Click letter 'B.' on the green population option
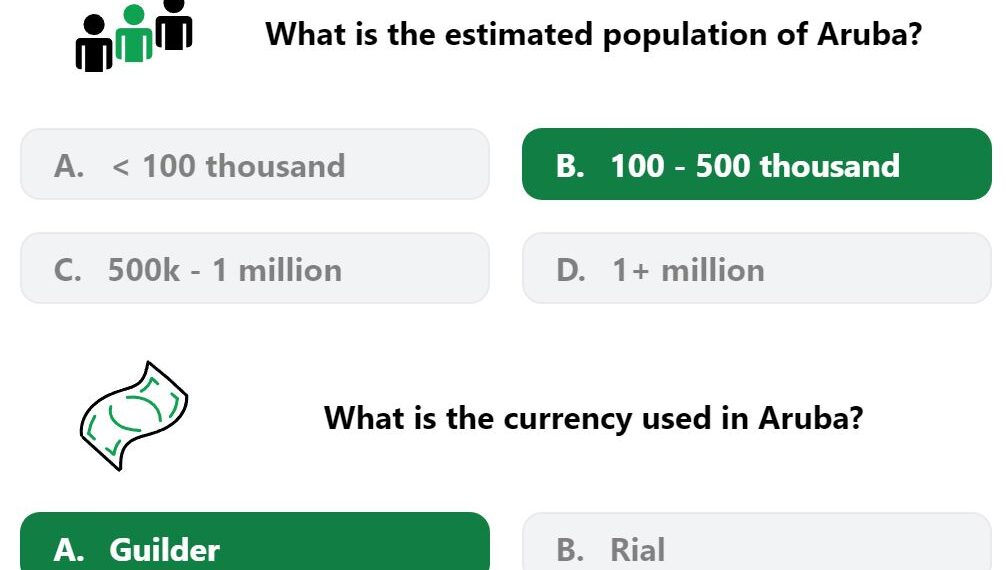Viewport: 1006px width, 570px height. [x=570, y=166]
